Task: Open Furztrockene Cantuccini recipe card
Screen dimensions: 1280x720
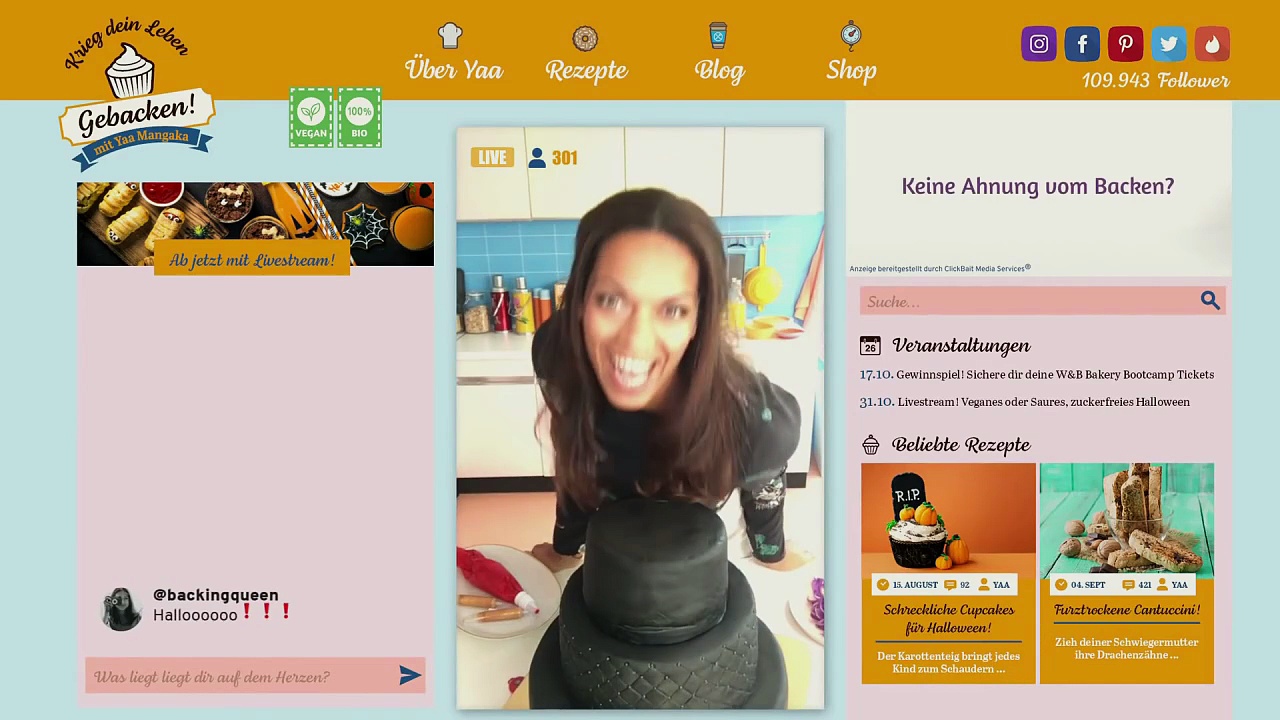Action: (1127, 573)
